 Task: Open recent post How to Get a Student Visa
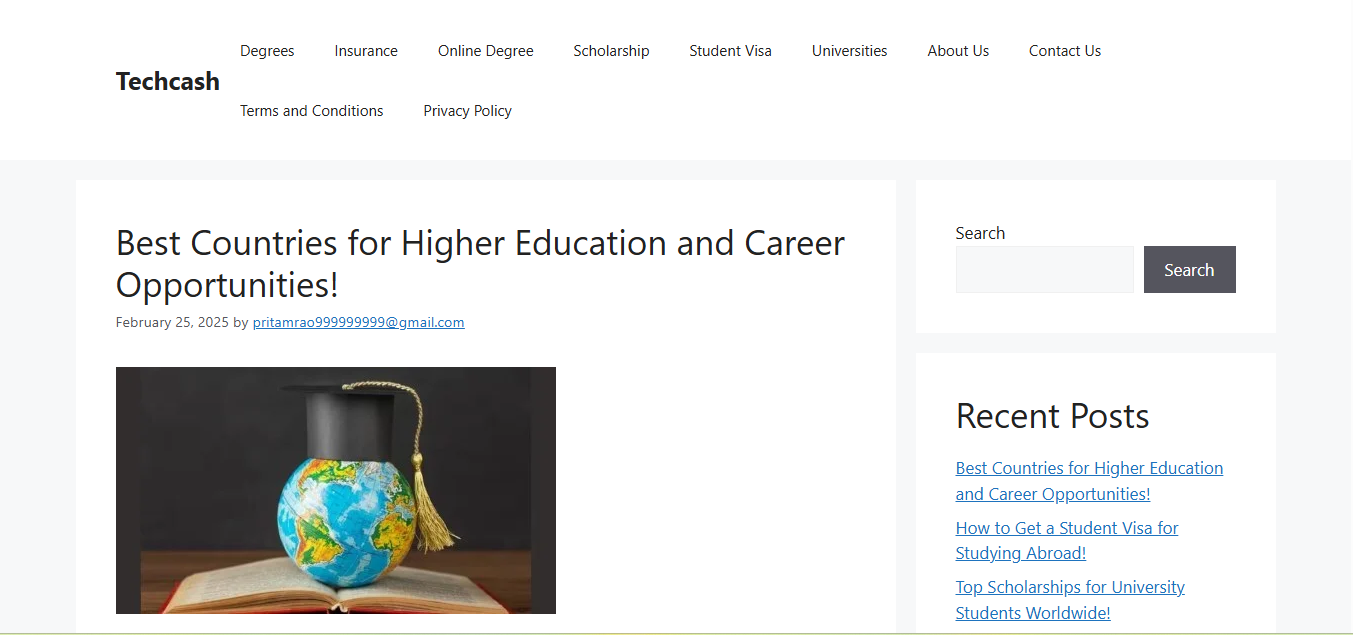coord(1067,540)
